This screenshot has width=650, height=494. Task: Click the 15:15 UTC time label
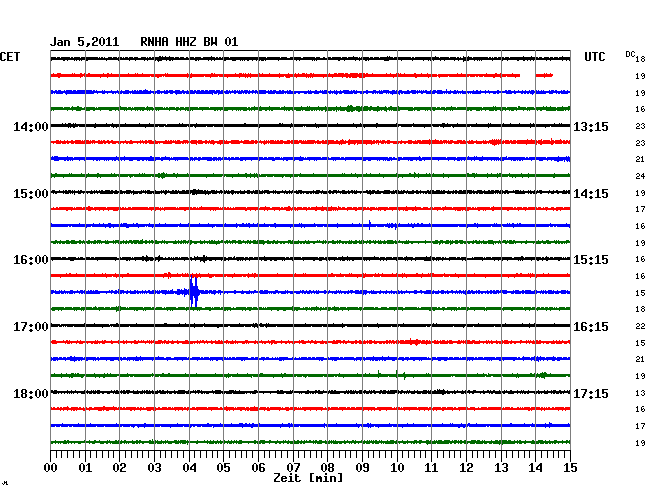point(591,260)
